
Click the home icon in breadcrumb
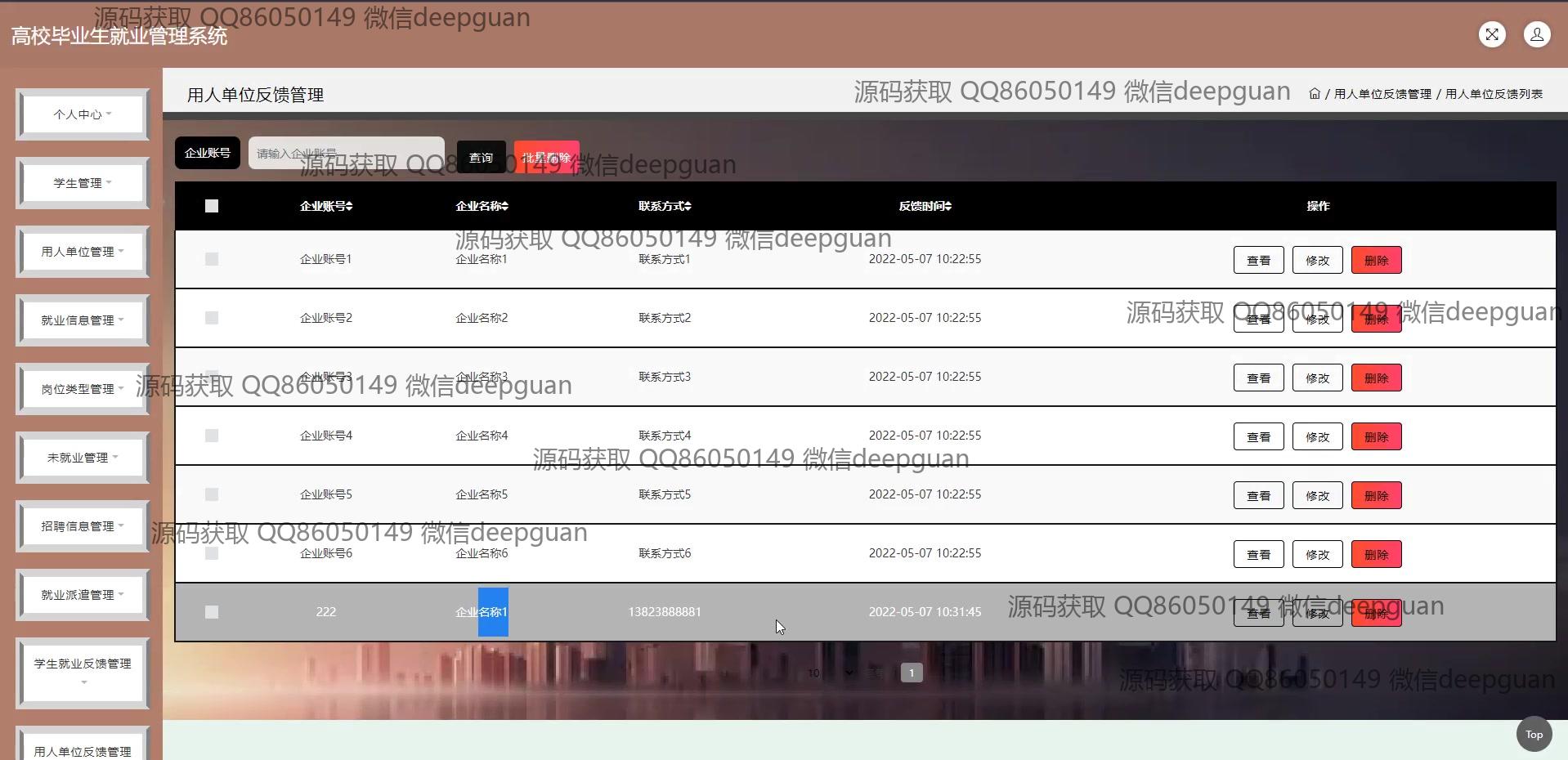tap(1314, 94)
